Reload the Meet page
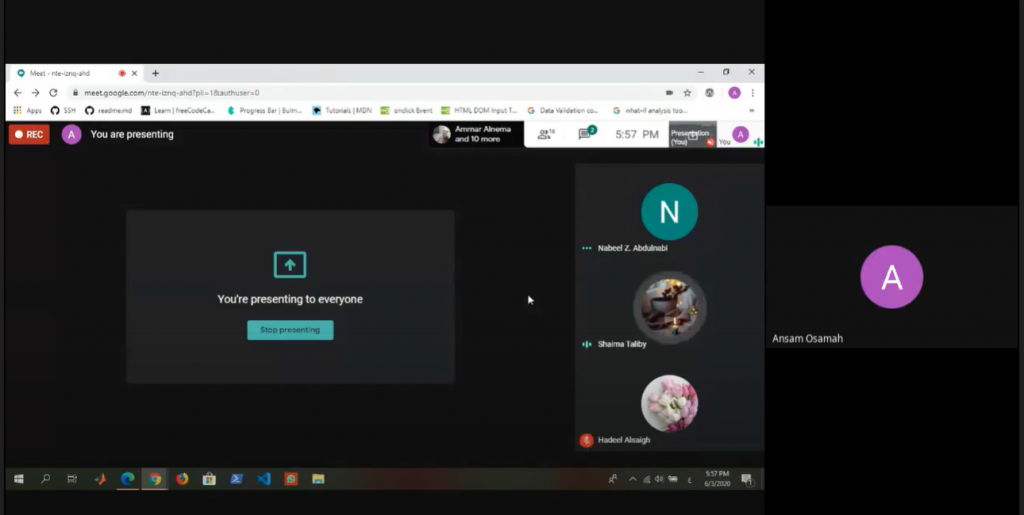Image resolution: width=1024 pixels, height=515 pixels. (52, 92)
